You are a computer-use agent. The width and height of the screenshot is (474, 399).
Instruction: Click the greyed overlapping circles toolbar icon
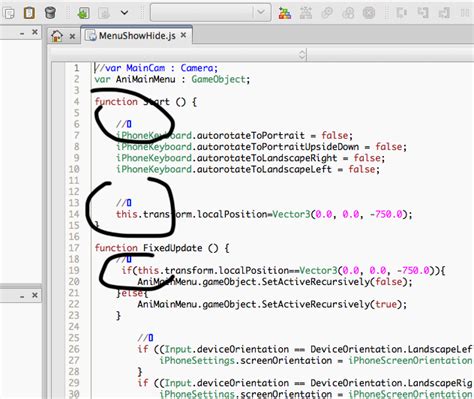click(348, 13)
